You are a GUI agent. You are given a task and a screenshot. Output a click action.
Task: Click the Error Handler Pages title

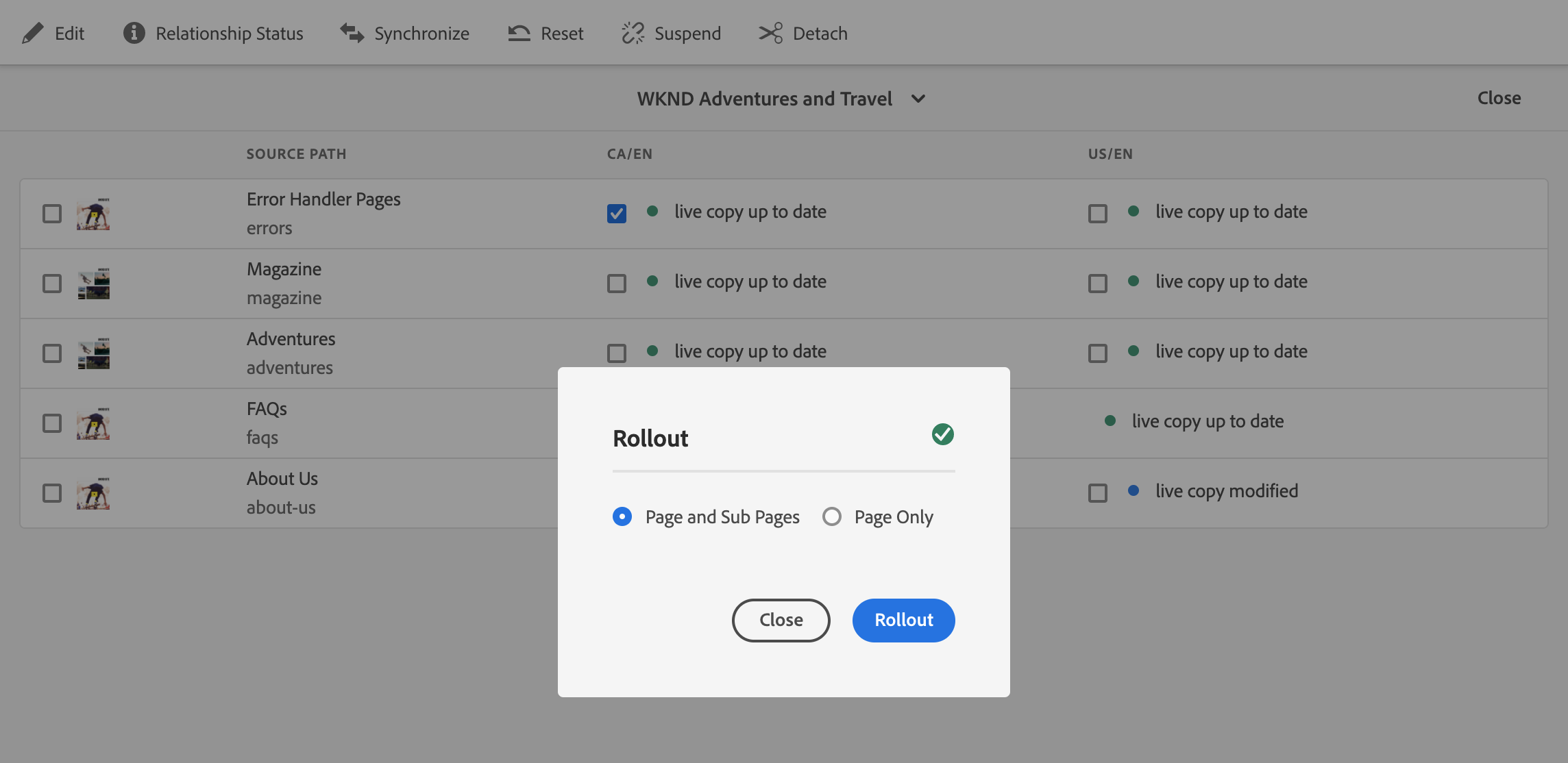tap(323, 199)
